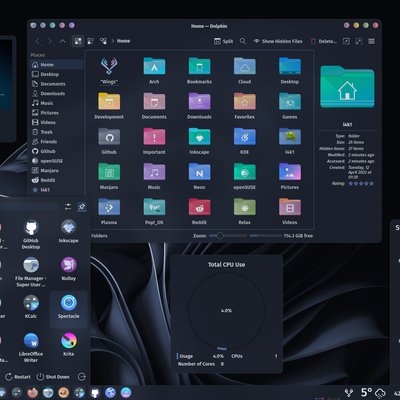This screenshot has height=400, width=400.
Task: Click Shut Down in the launcher footer
Action: (x=53, y=377)
